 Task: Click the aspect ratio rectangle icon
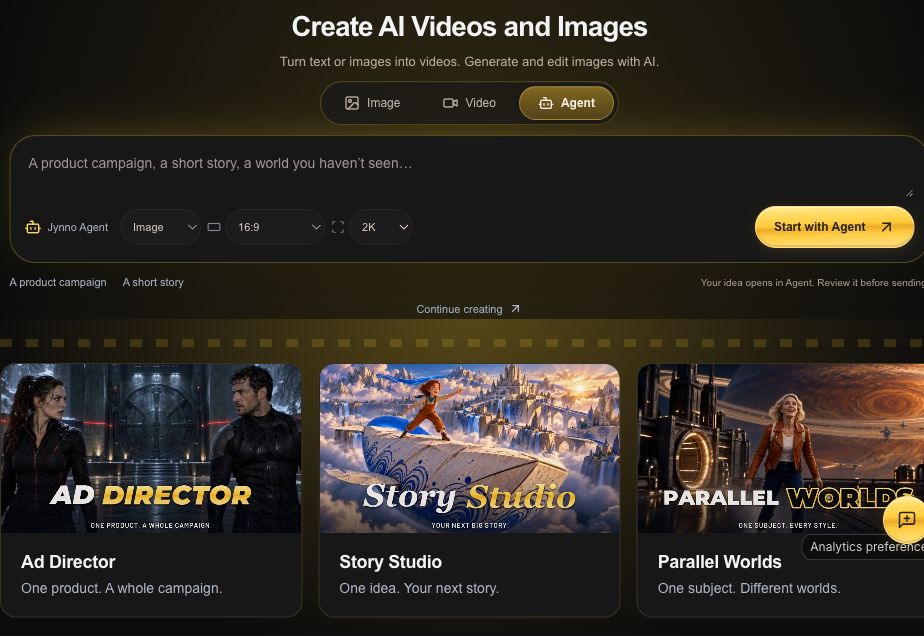214,227
